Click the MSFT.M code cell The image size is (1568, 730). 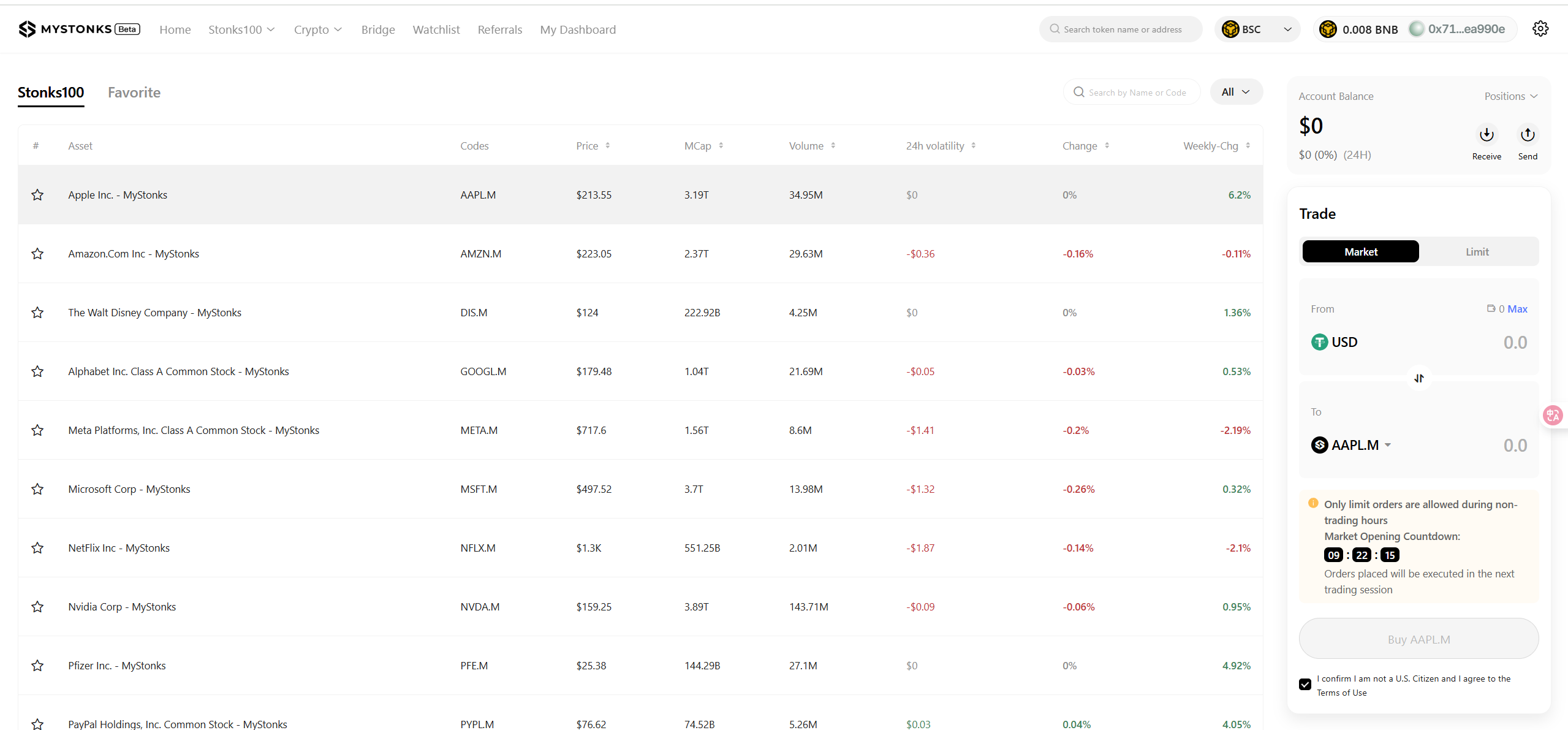click(479, 489)
